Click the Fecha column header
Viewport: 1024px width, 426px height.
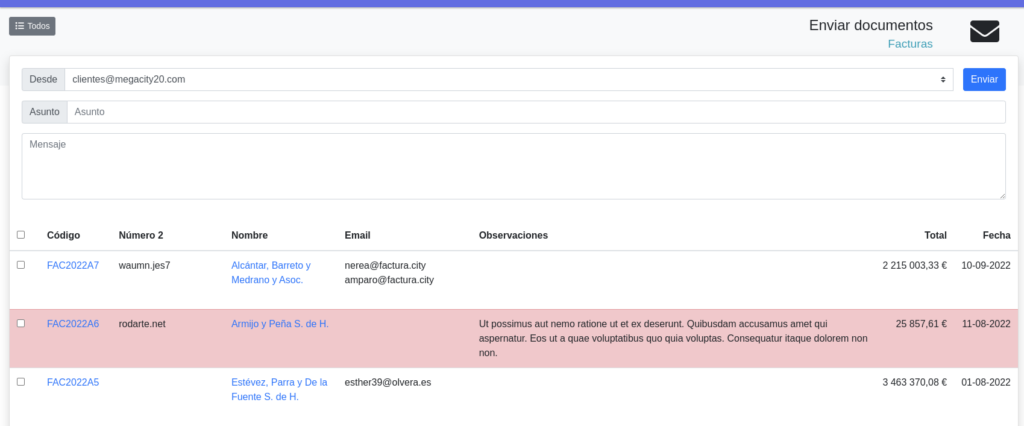coord(996,235)
